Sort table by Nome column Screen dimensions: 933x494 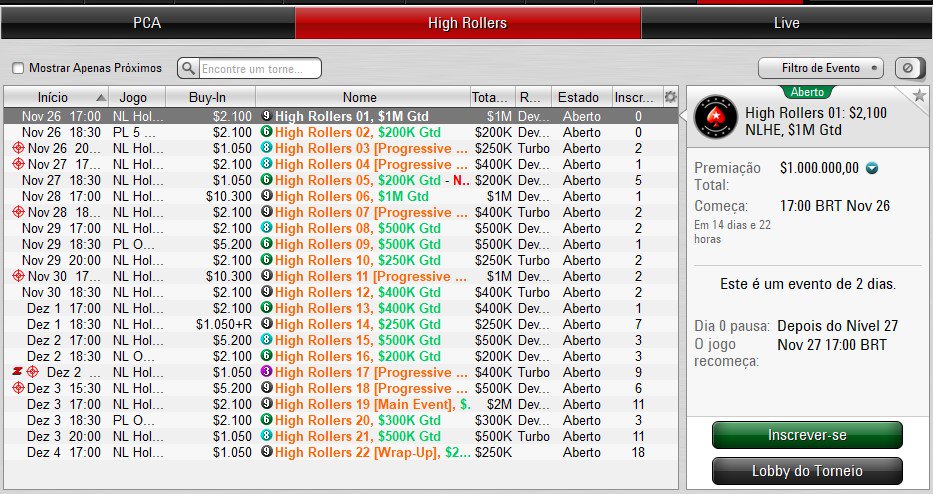tap(362, 97)
